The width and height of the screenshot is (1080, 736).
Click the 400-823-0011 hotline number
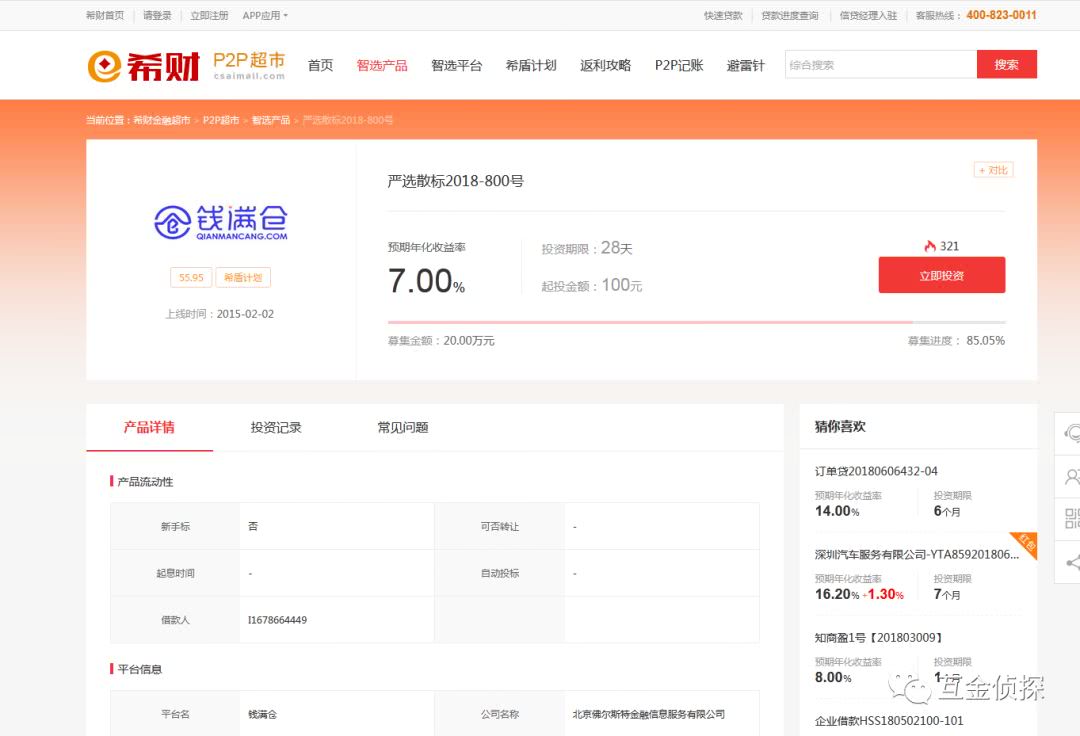click(1001, 15)
